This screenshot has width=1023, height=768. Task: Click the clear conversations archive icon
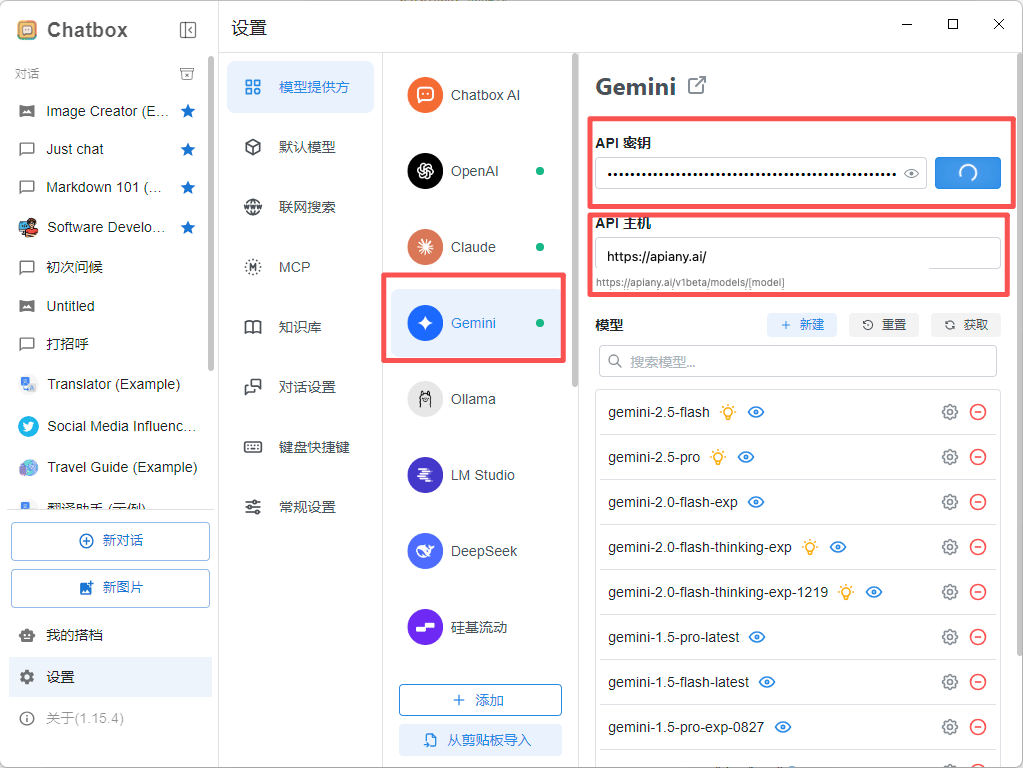[187, 74]
